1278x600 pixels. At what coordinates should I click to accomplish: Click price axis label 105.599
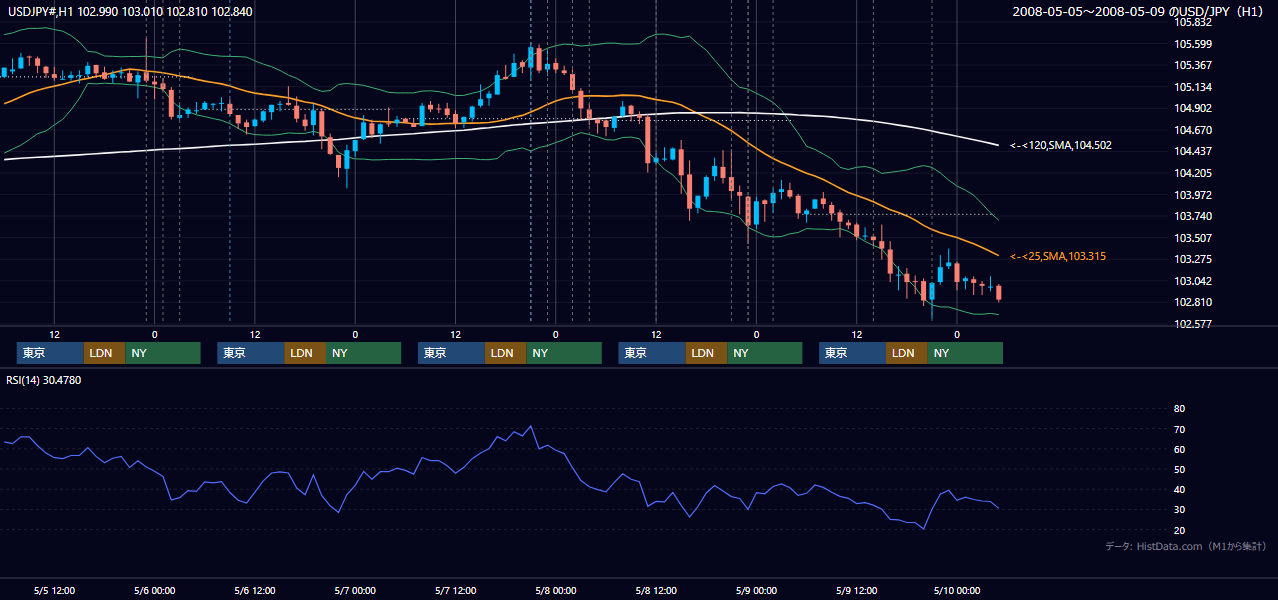tap(1193, 44)
